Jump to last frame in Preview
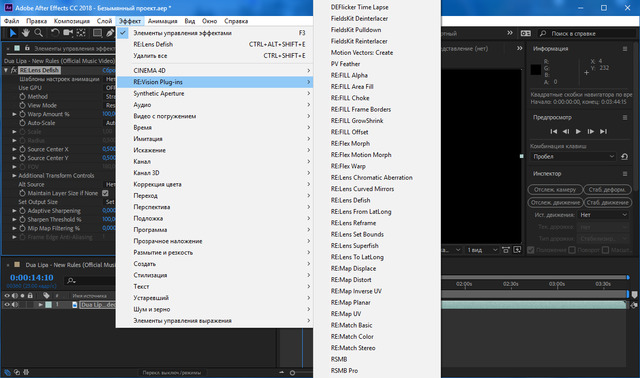640x378 pixels. tap(603, 131)
